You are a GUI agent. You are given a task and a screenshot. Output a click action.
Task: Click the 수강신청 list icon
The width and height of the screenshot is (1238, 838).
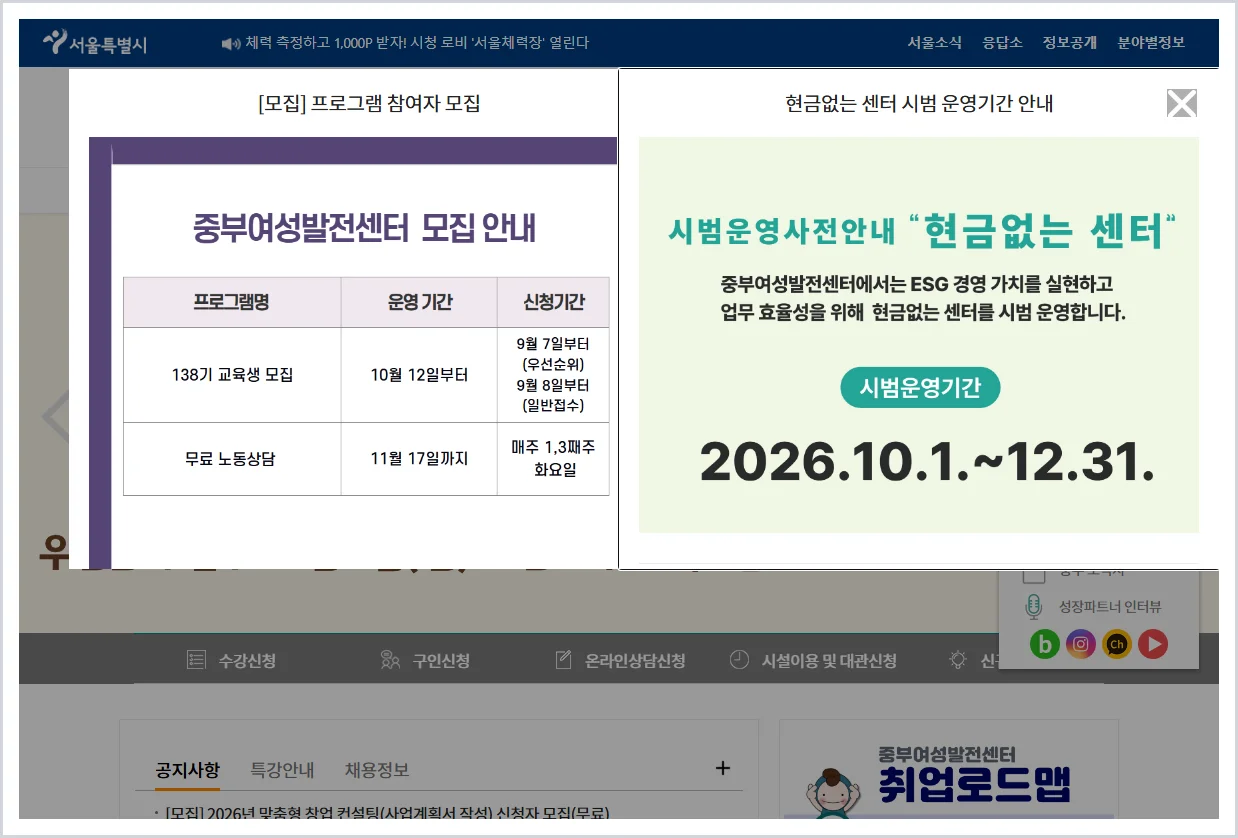(195, 660)
